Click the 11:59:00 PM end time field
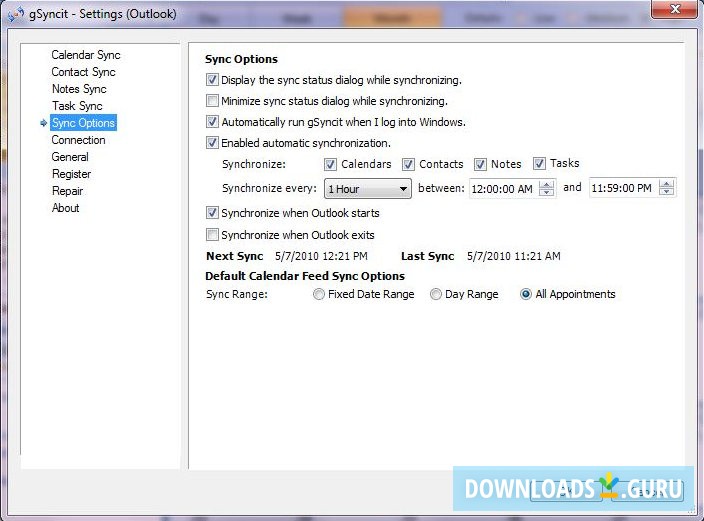 click(622, 188)
